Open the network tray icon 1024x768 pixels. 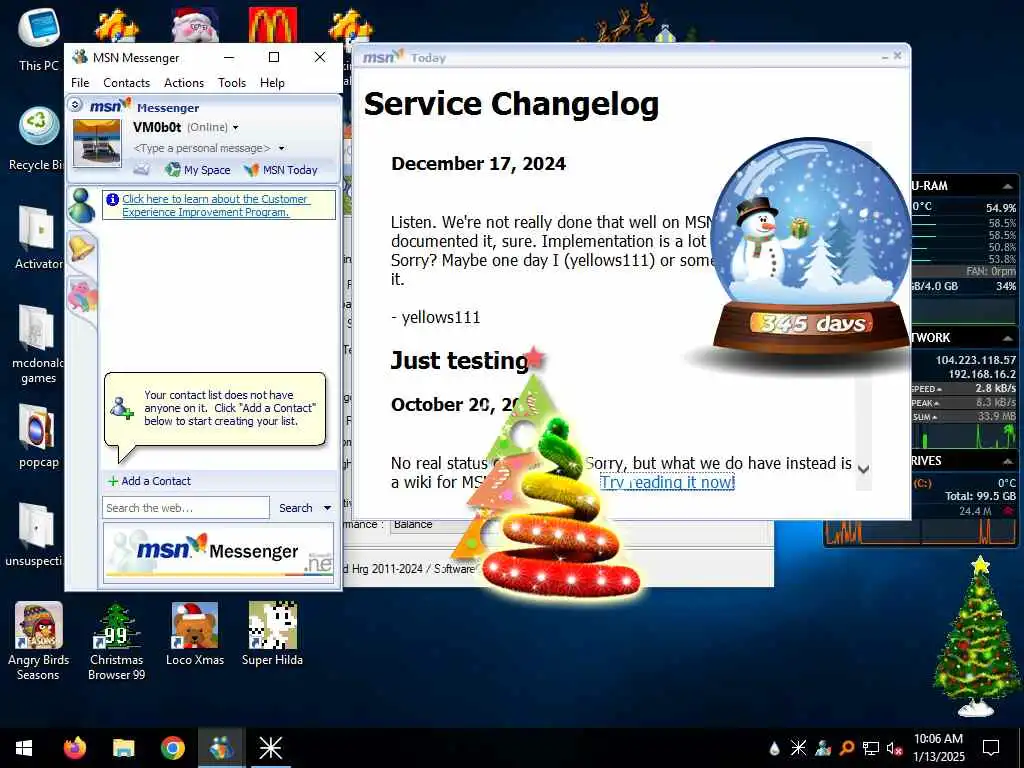(x=871, y=748)
